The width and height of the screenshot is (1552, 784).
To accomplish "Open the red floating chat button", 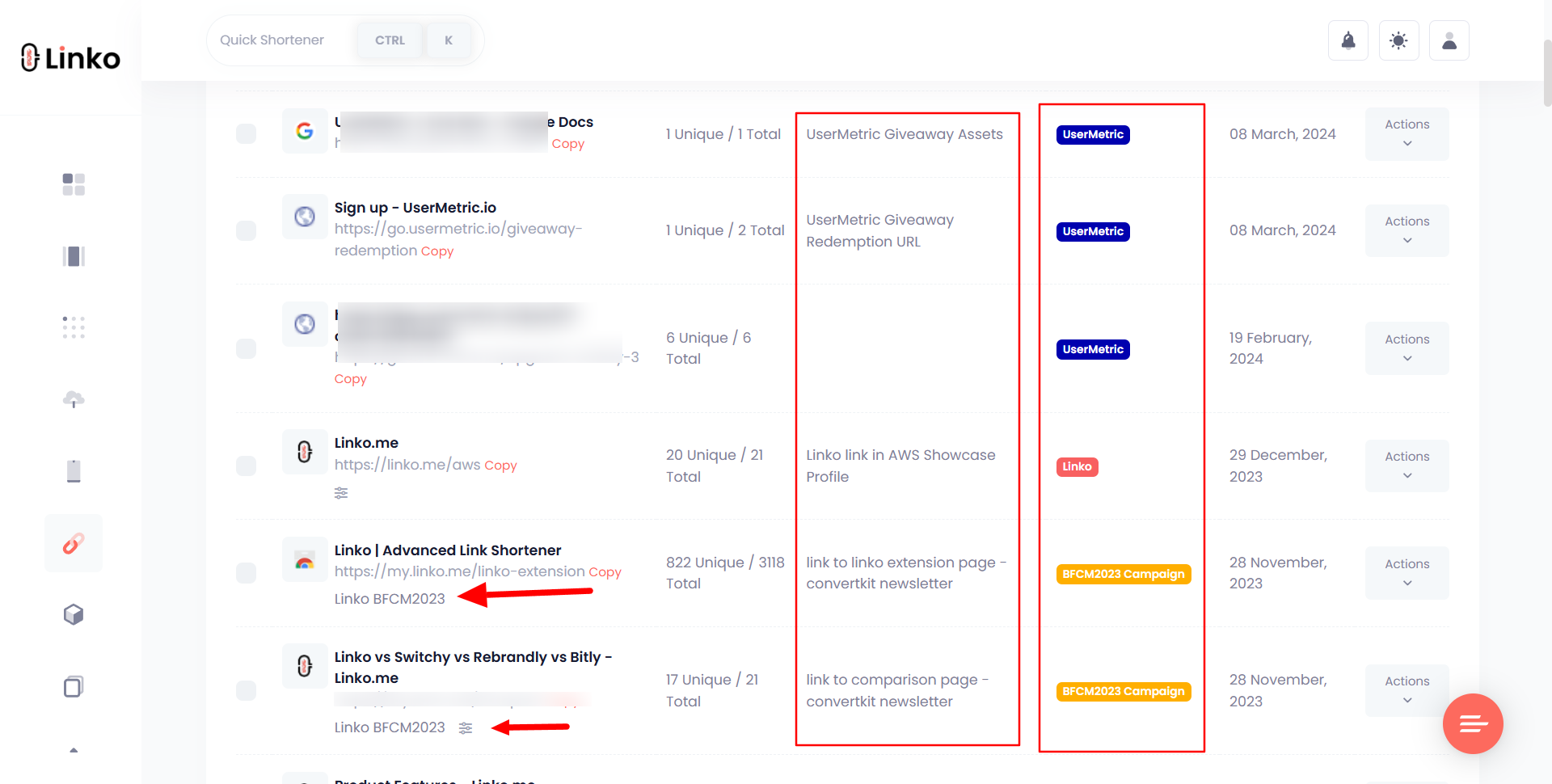I will (1473, 723).
